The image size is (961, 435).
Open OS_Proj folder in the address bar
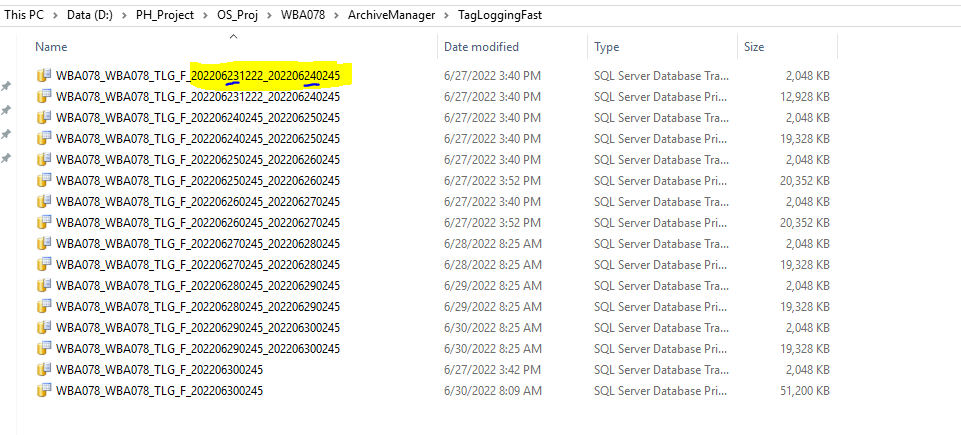click(x=238, y=15)
